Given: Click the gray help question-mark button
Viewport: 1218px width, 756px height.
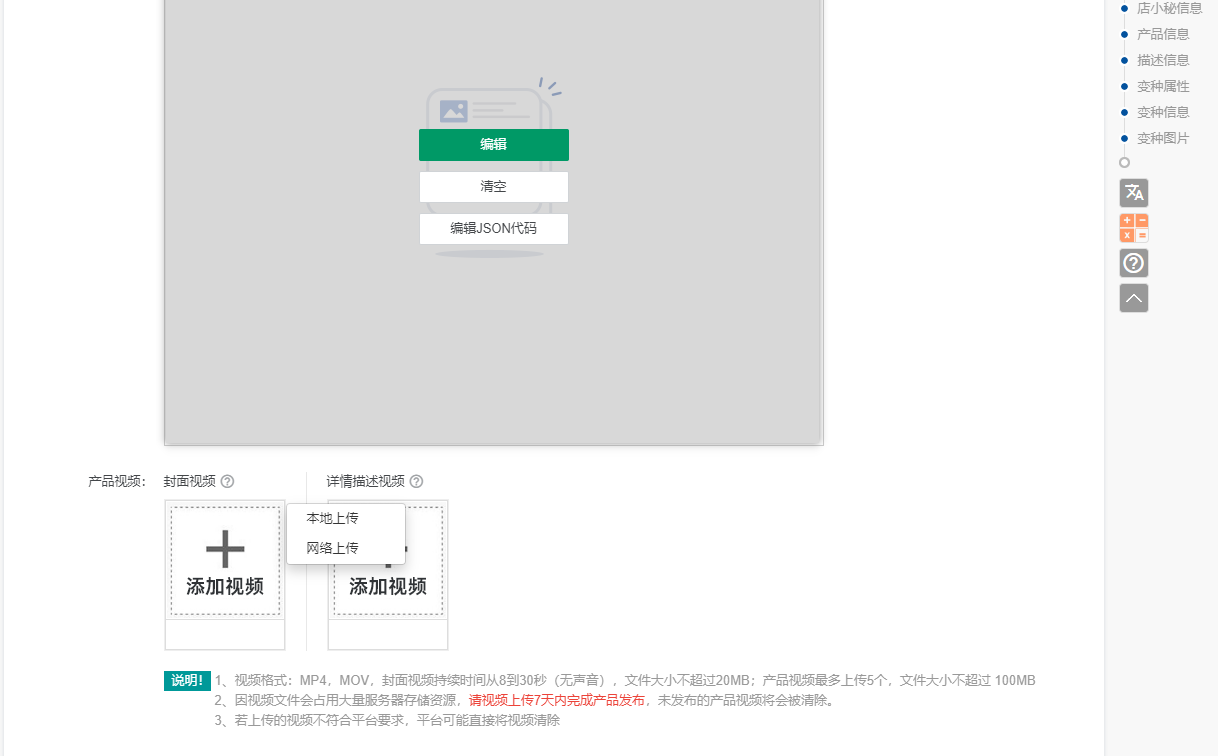Looking at the screenshot, I should tap(1133, 263).
